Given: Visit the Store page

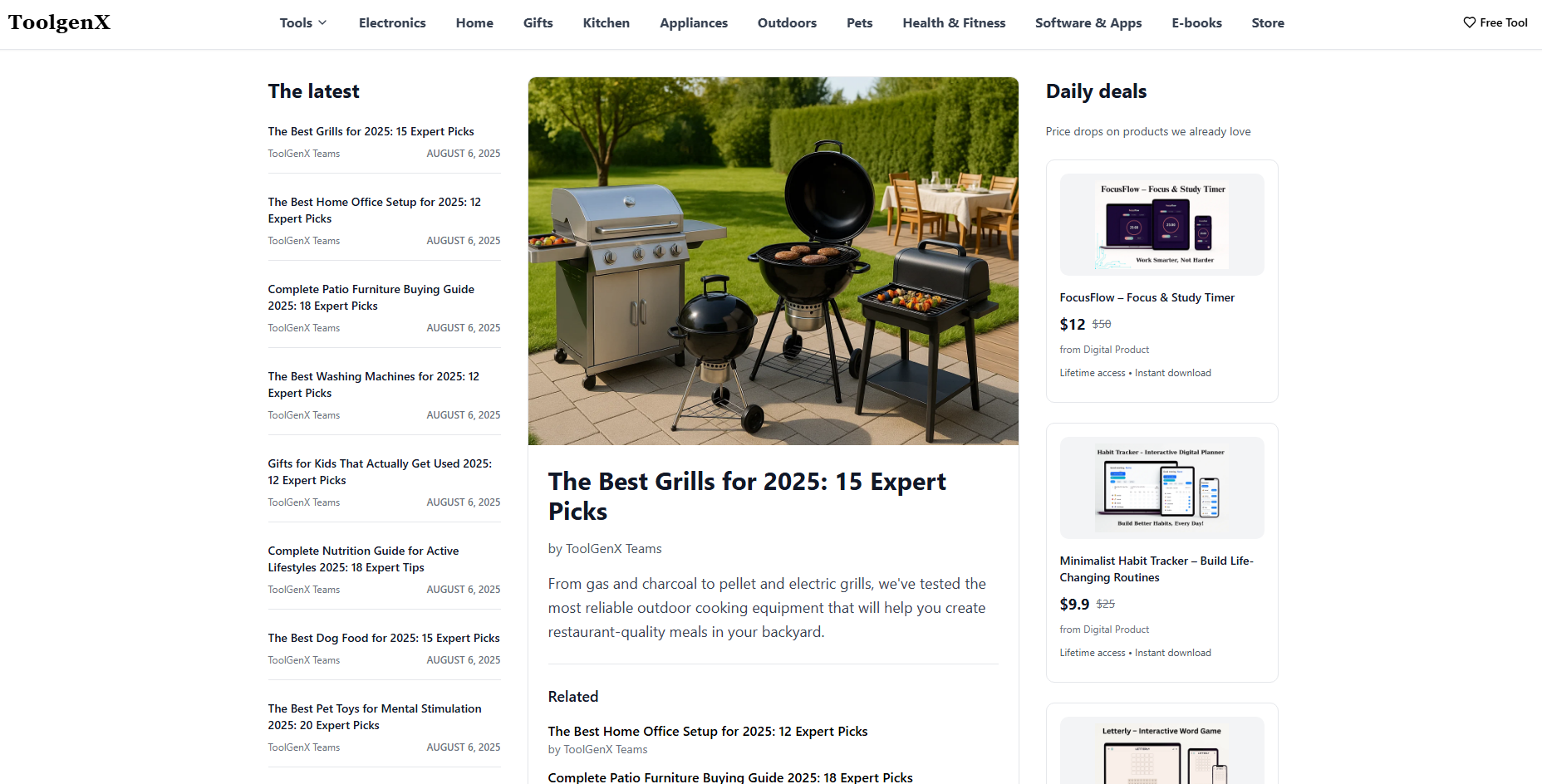Looking at the screenshot, I should [1268, 23].
